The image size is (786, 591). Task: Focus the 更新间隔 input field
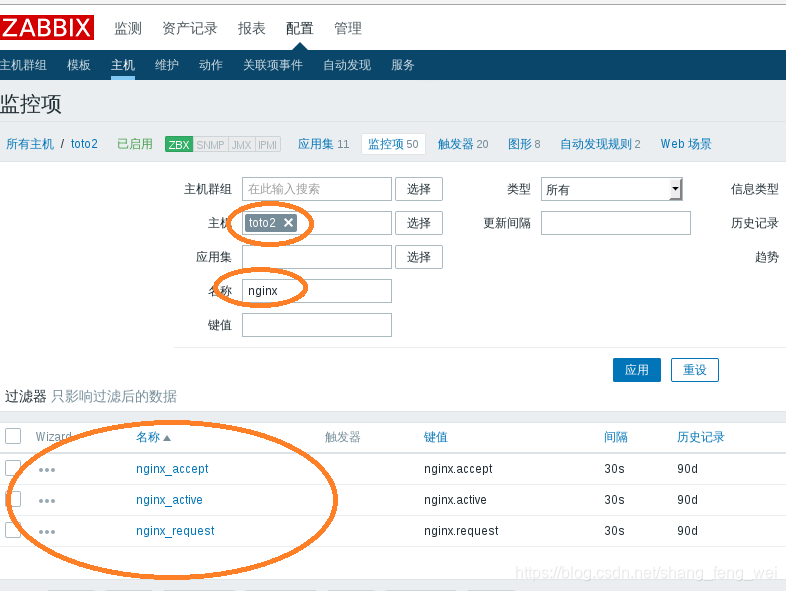(616, 223)
